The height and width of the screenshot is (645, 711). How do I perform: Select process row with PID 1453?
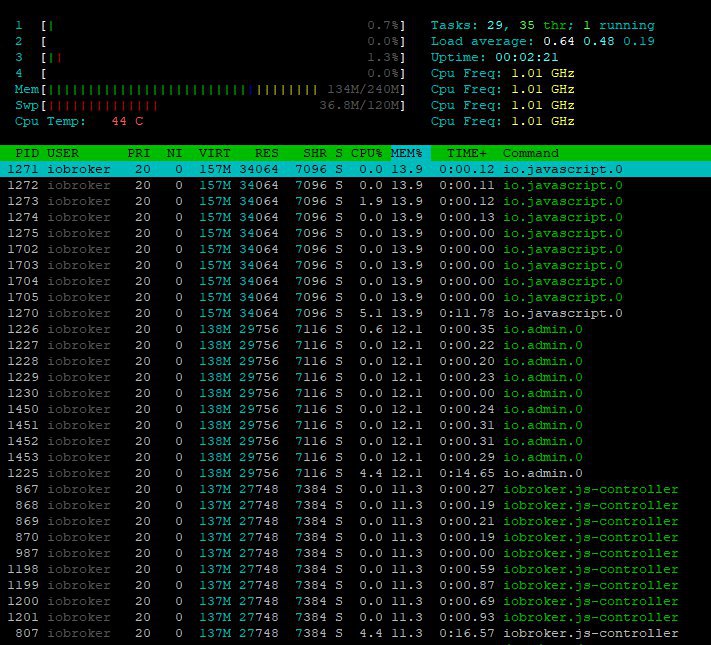coord(356,457)
